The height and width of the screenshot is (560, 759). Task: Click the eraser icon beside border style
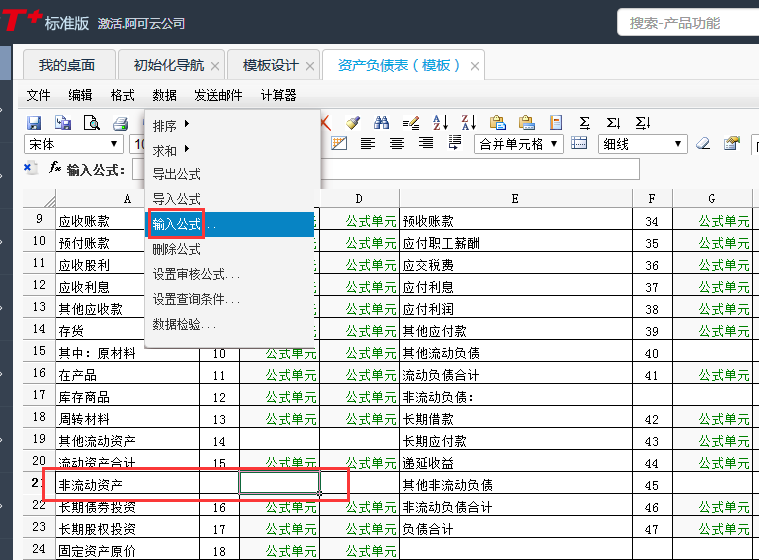point(703,144)
